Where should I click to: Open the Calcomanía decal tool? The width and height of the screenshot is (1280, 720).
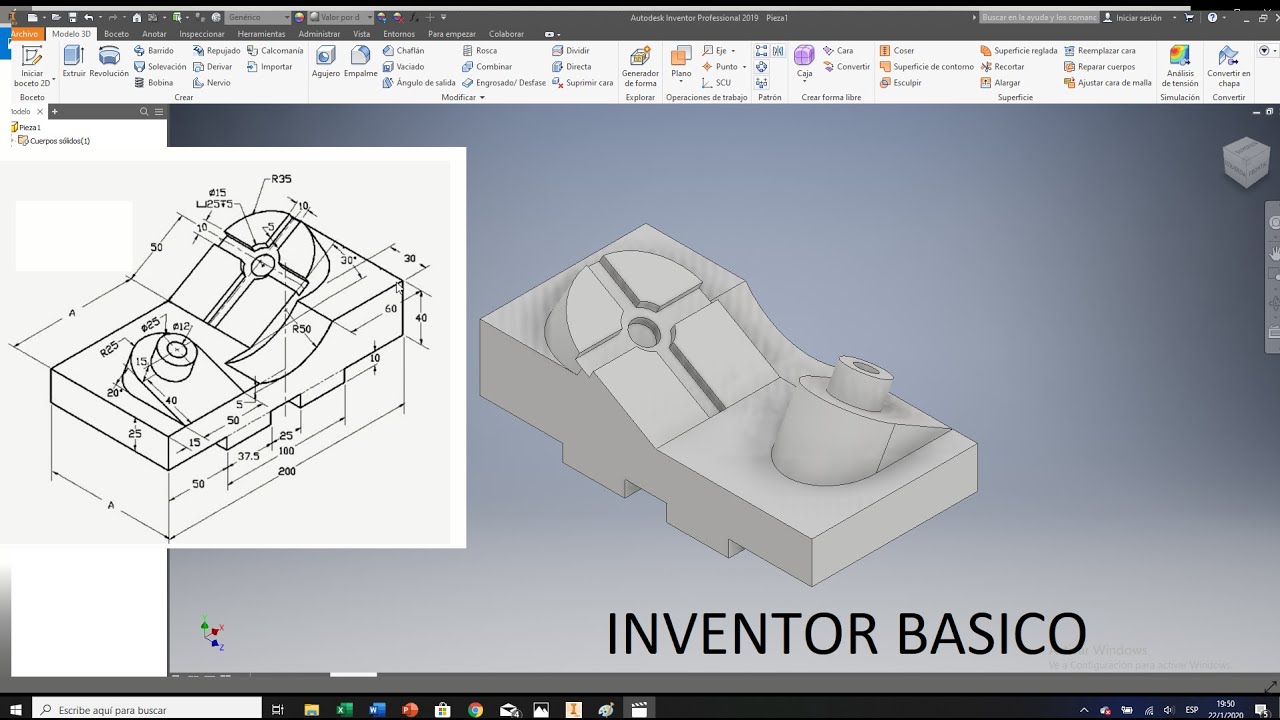[275, 50]
